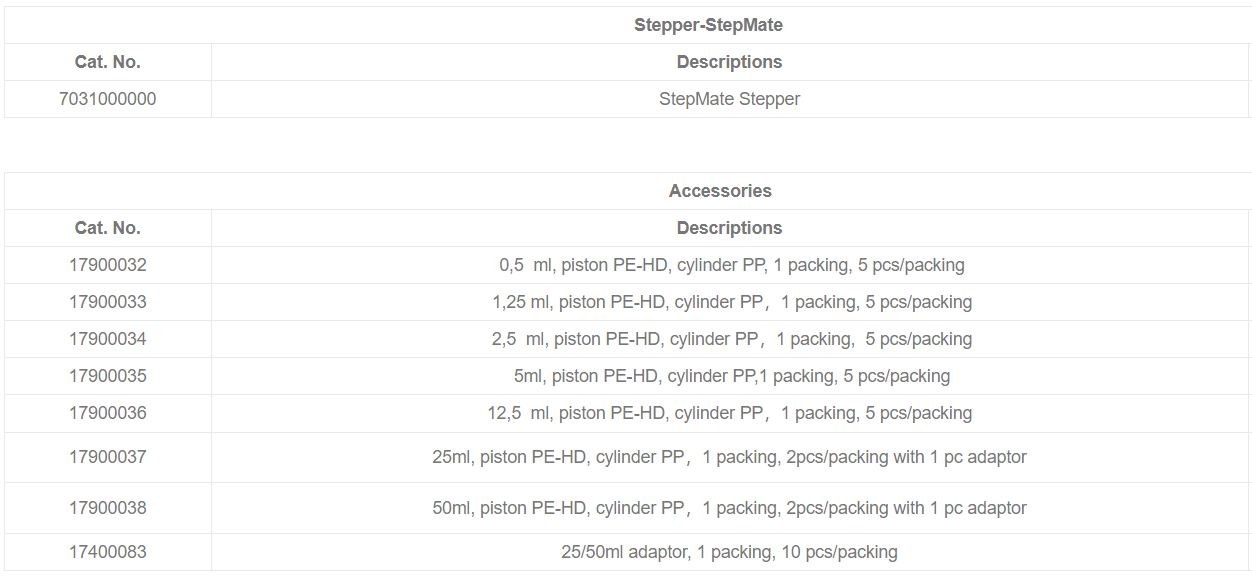Select catalog number 17900034
The width and height of the screenshot is (1252, 580).
click(x=108, y=339)
